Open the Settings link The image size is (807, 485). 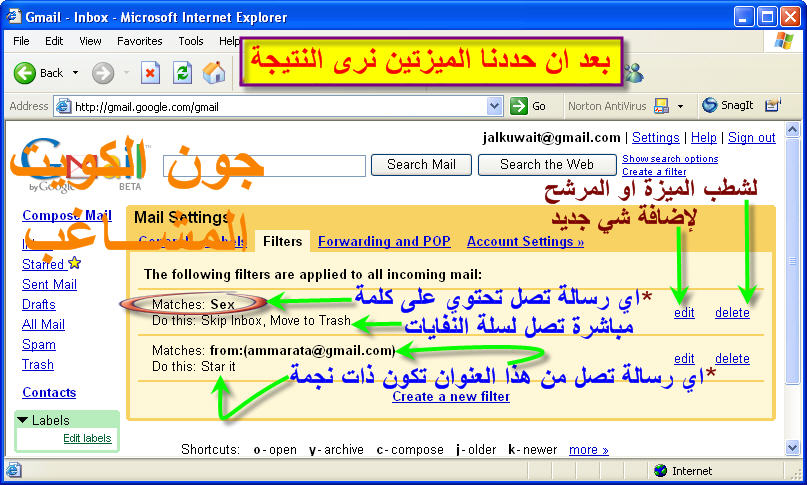[x=656, y=137]
